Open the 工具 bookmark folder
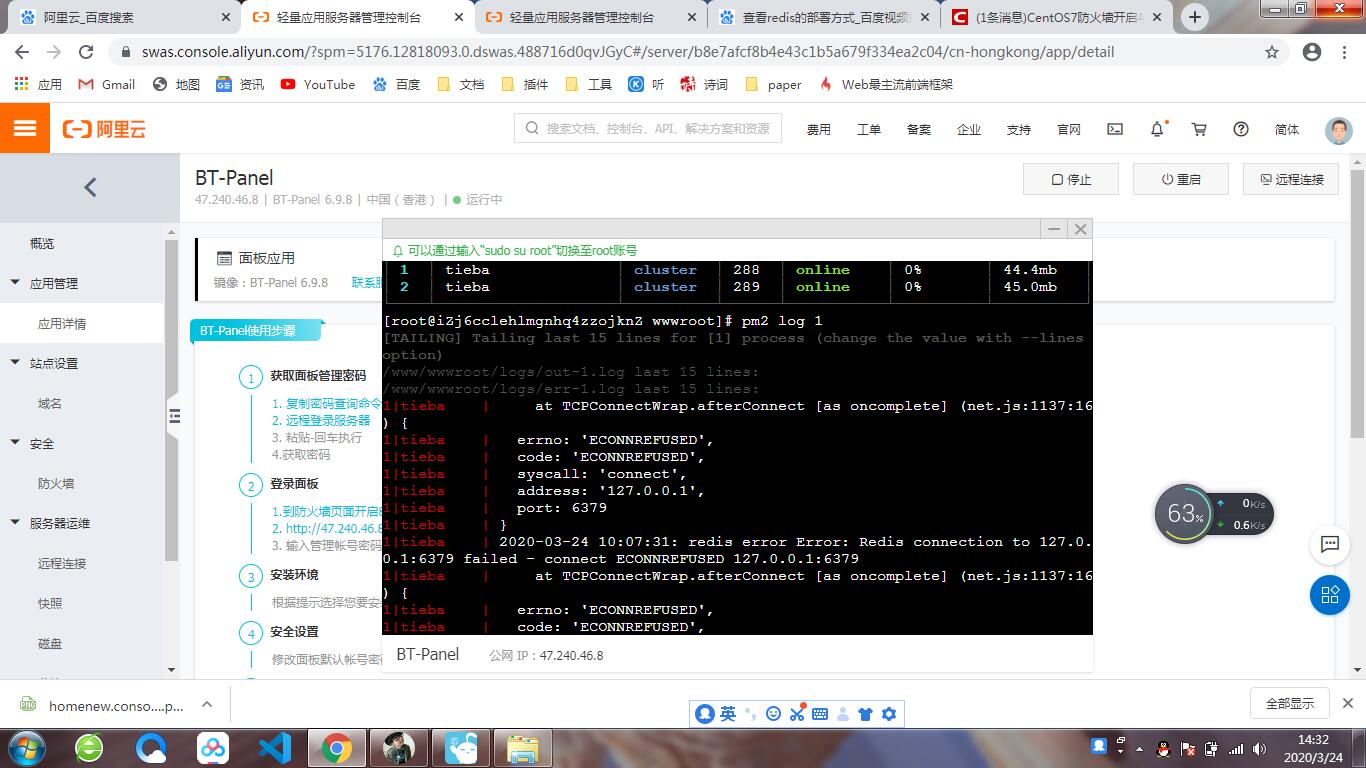This screenshot has height=768, width=1366. tap(589, 84)
